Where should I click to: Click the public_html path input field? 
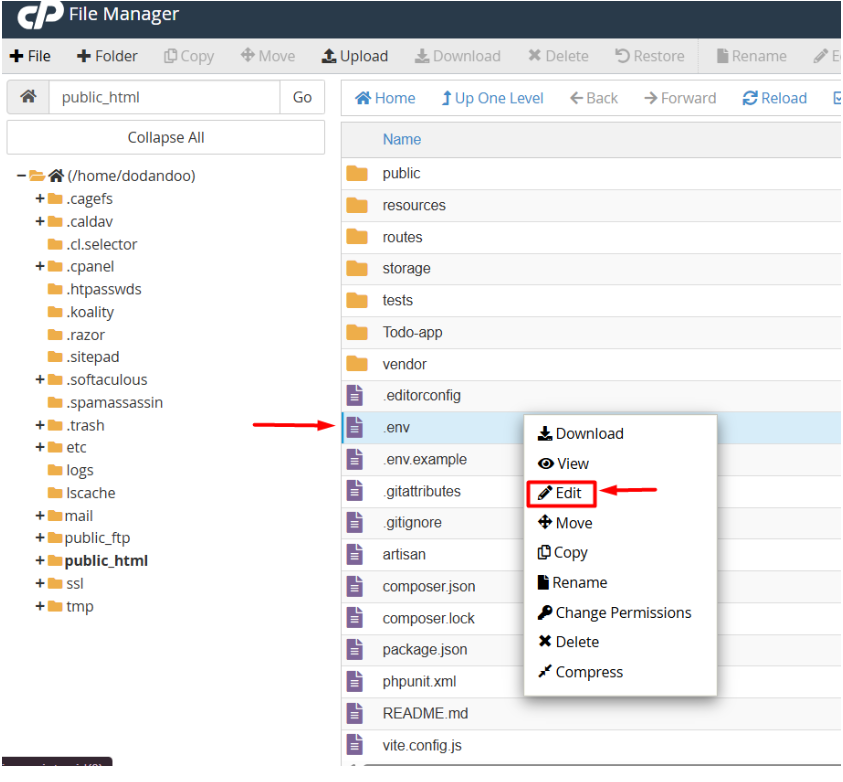pyautogui.click(x=163, y=97)
